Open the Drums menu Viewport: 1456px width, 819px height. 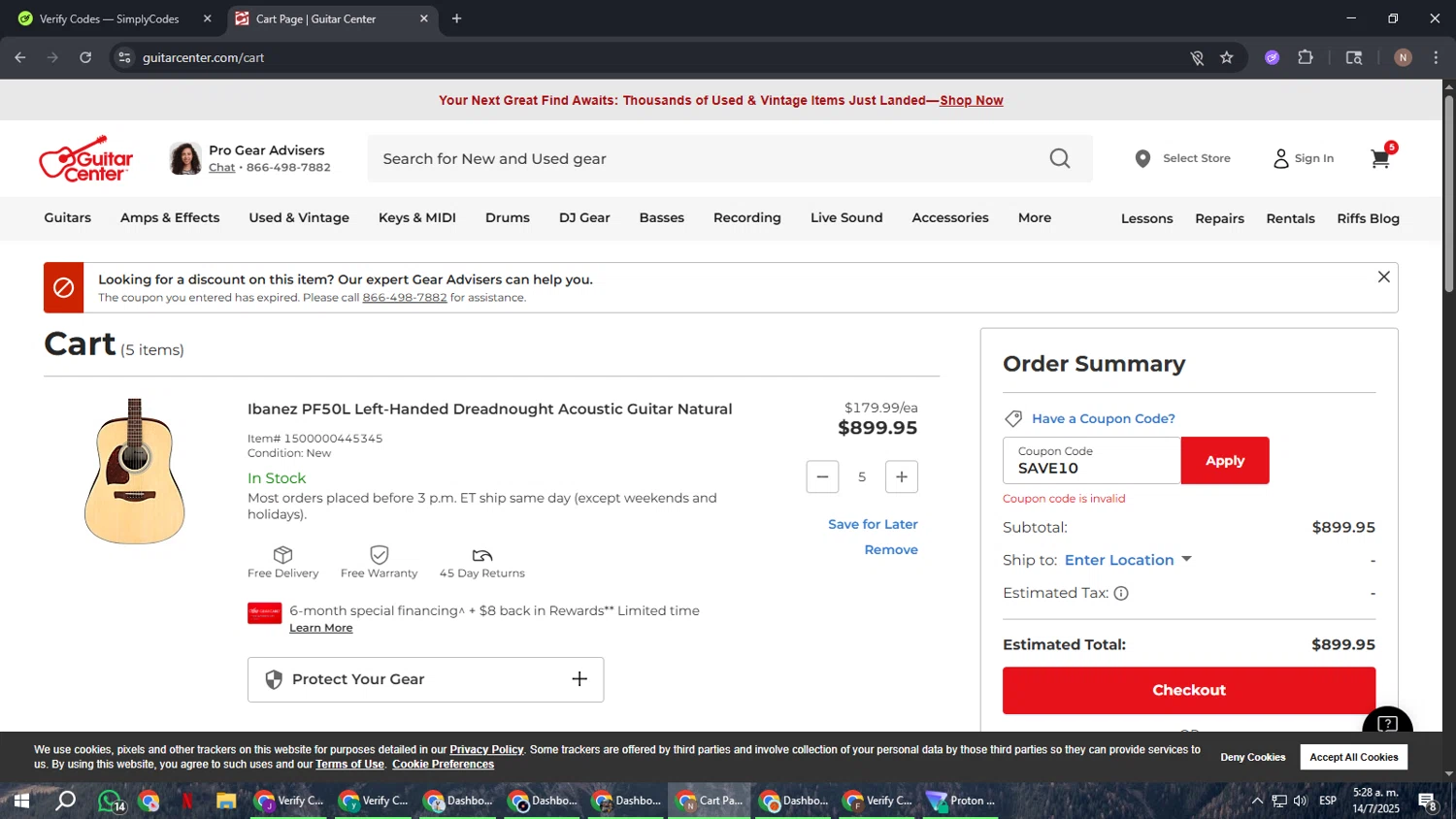(508, 217)
